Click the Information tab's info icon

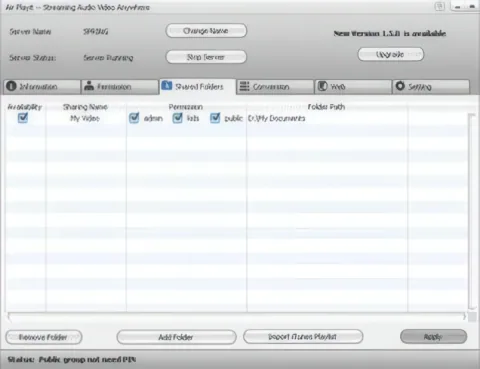11,86
